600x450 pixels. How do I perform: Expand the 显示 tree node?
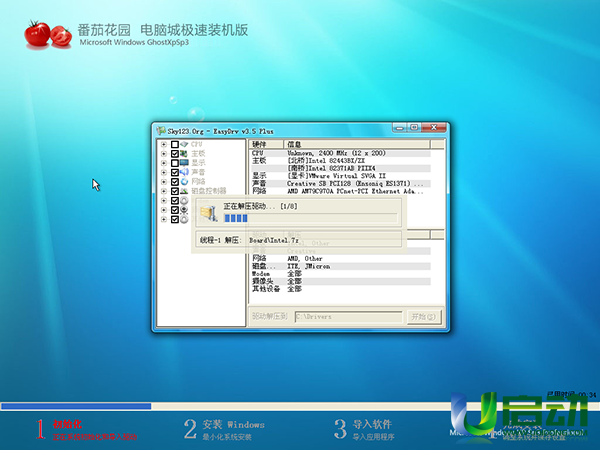pyautogui.click(x=164, y=163)
